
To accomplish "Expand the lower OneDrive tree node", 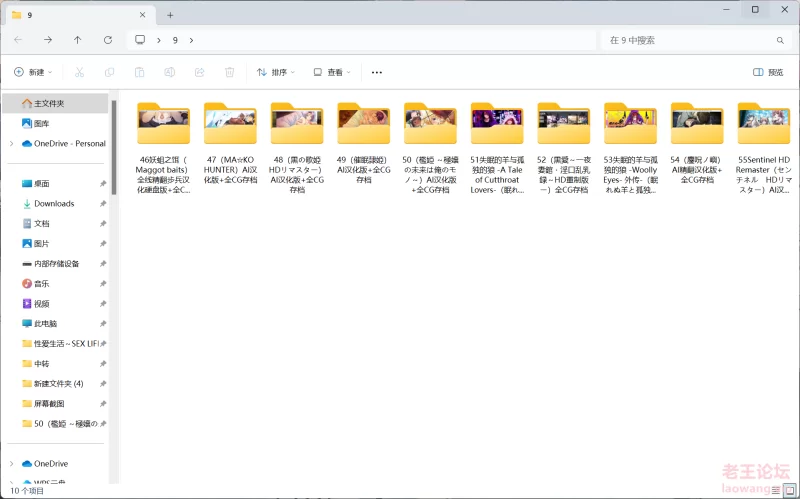I will point(12,464).
